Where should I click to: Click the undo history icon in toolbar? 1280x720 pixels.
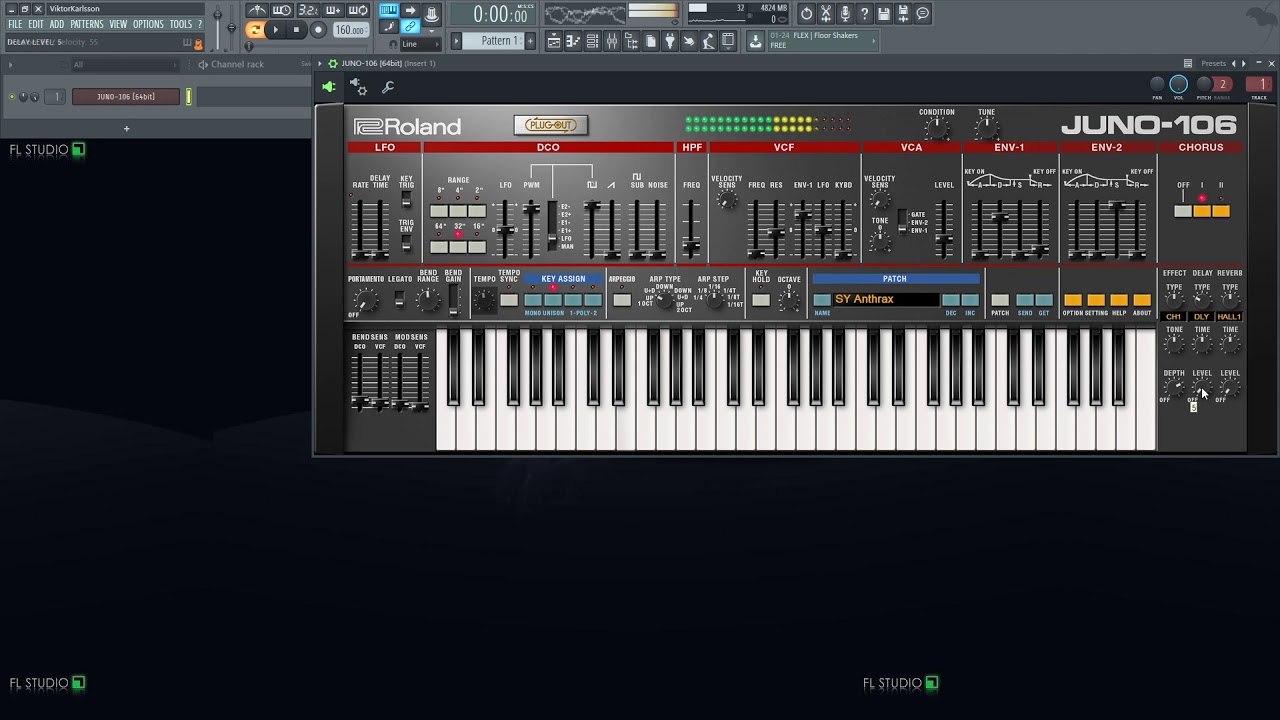coord(806,14)
